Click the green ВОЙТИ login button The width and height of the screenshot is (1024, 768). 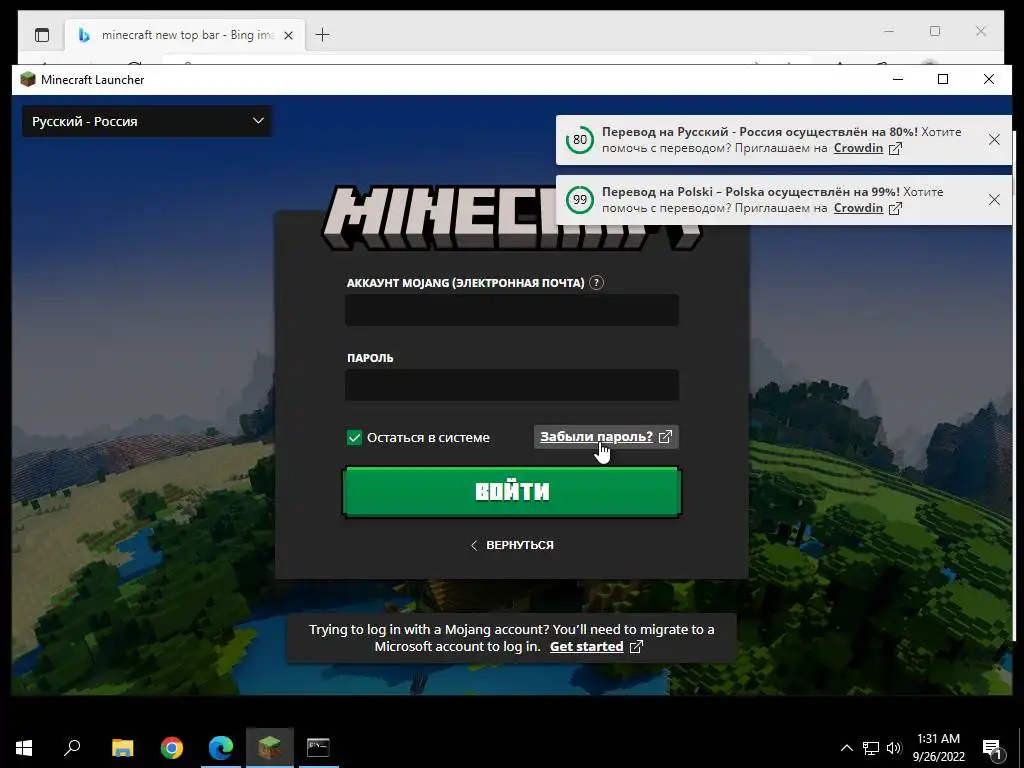tap(512, 492)
